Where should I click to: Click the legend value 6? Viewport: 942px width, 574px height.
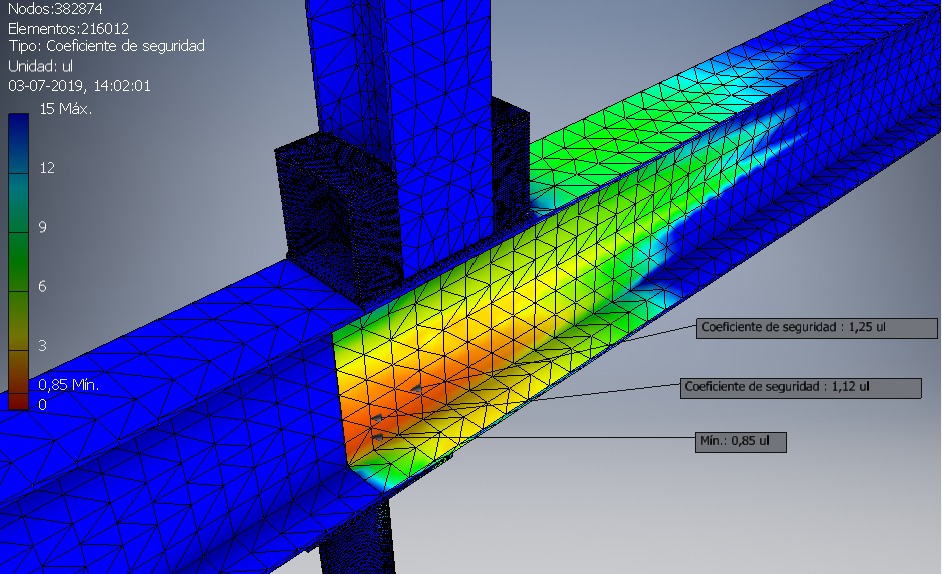(43, 286)
